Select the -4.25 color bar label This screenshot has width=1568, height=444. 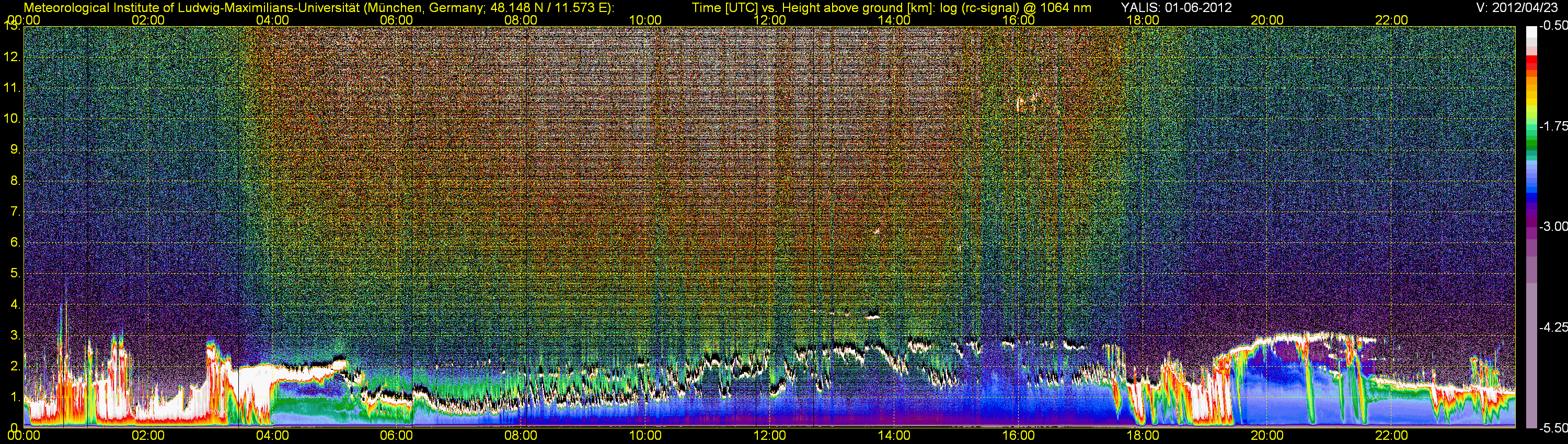(x=1553, y=327)
